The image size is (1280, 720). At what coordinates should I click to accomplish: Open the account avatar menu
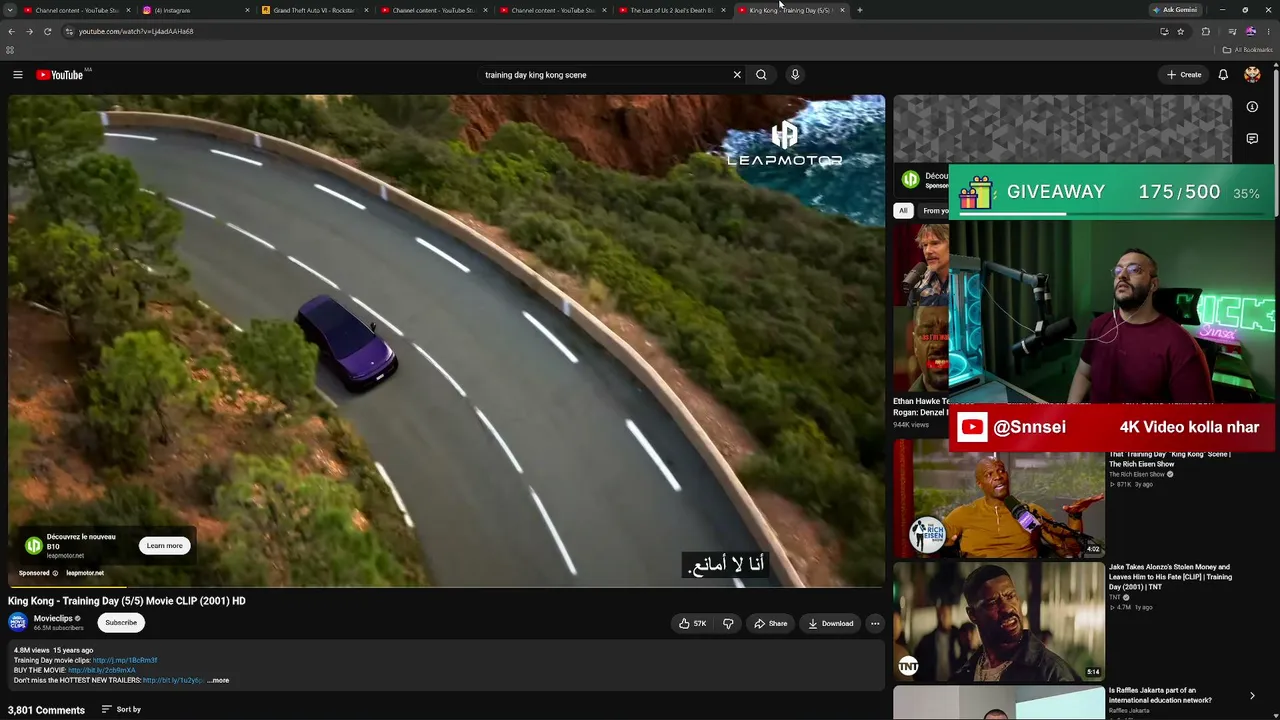pos(1252,75)
